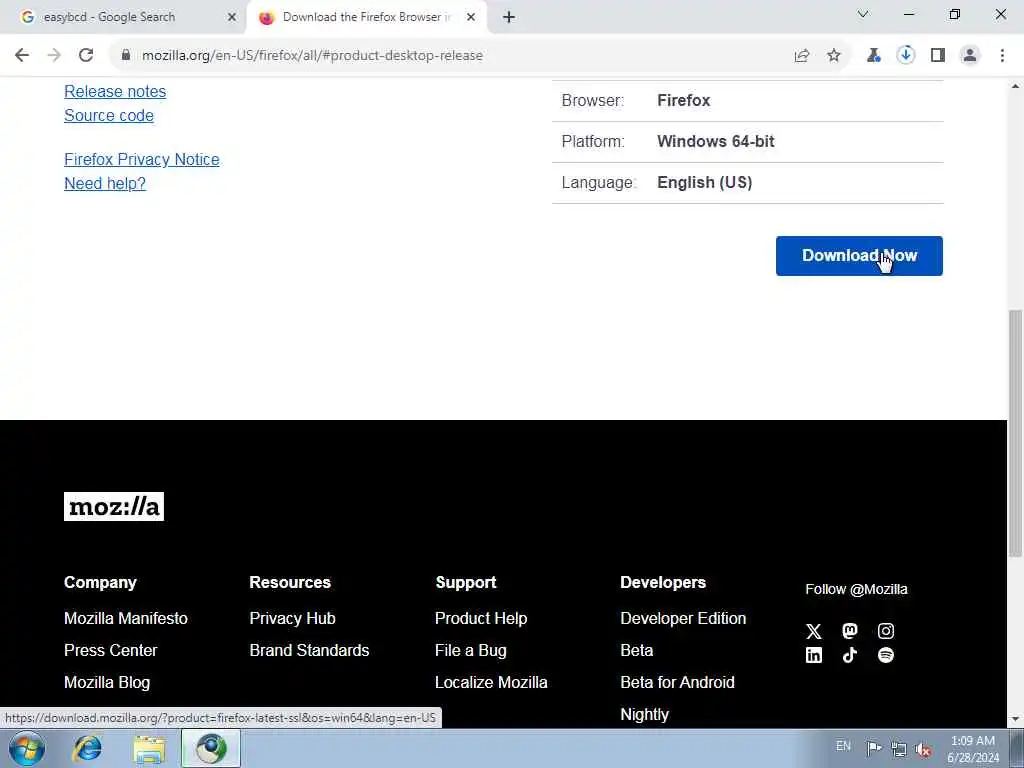The image size is (1024, 768).
Task: Click the Download Now button
Action: coord(859,256)
